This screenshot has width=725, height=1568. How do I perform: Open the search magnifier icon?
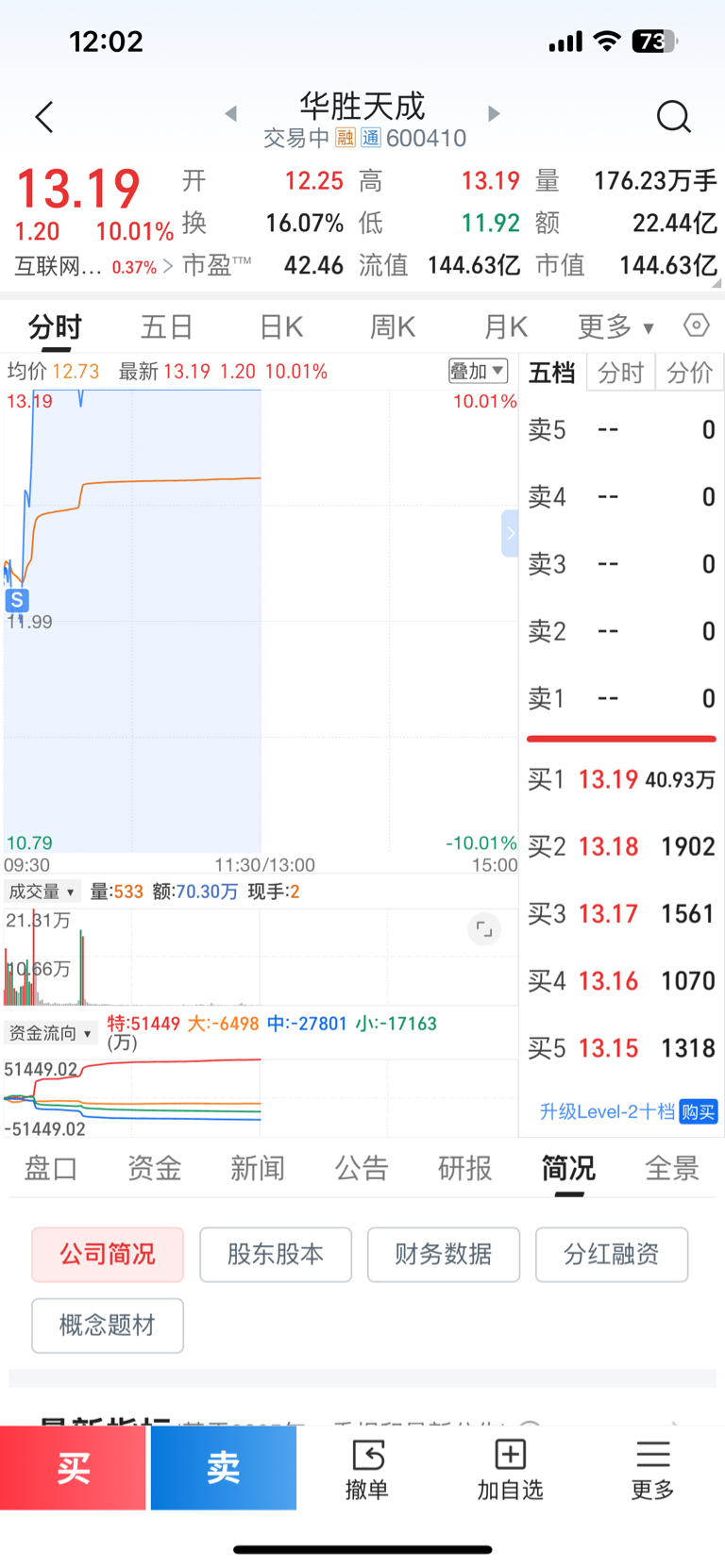coord(673,117)
